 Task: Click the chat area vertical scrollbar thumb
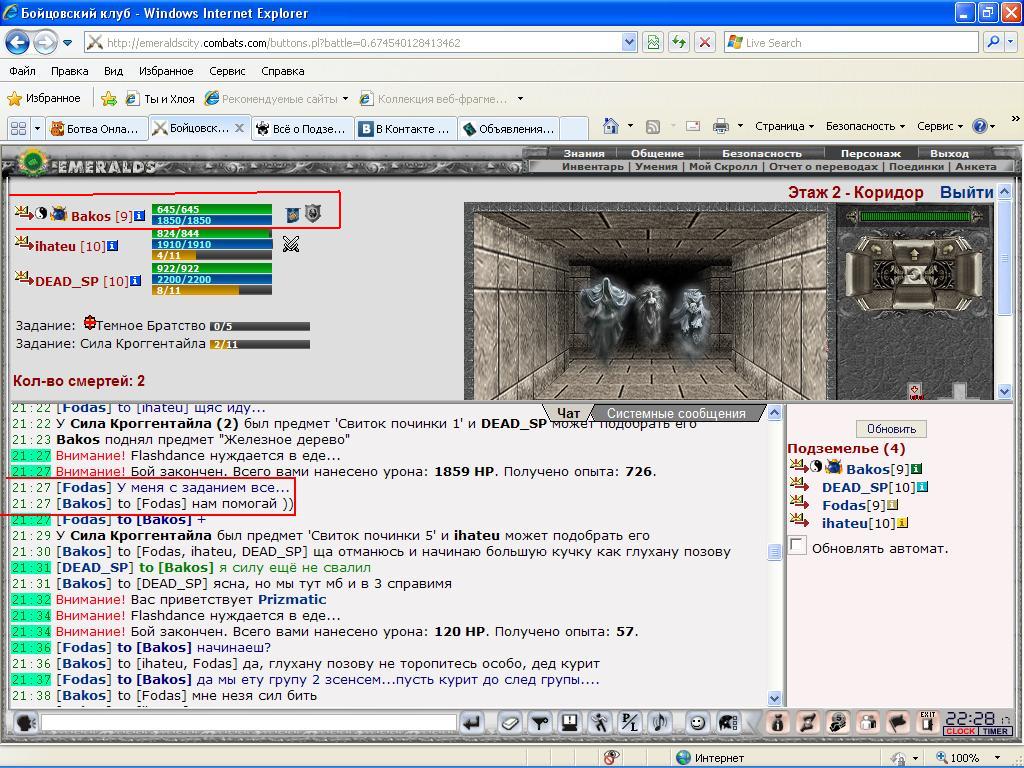point(774,552)
